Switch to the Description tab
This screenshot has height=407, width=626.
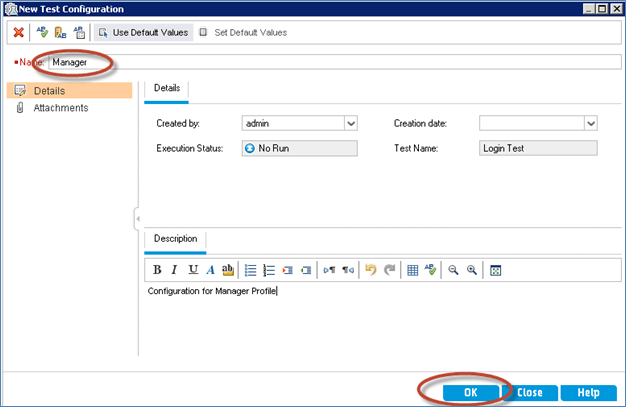point(175,240)
